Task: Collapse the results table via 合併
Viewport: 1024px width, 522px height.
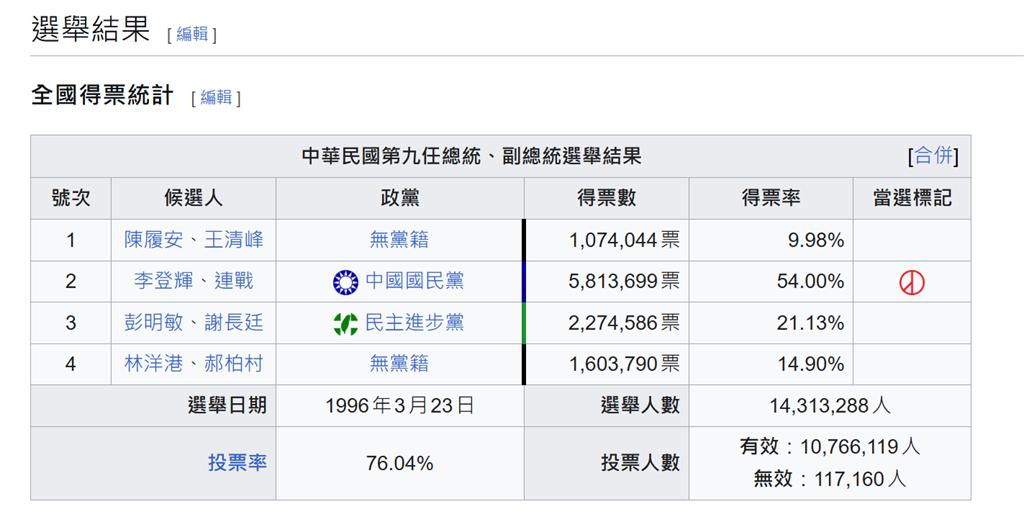Action: click(x=933, y=156)
